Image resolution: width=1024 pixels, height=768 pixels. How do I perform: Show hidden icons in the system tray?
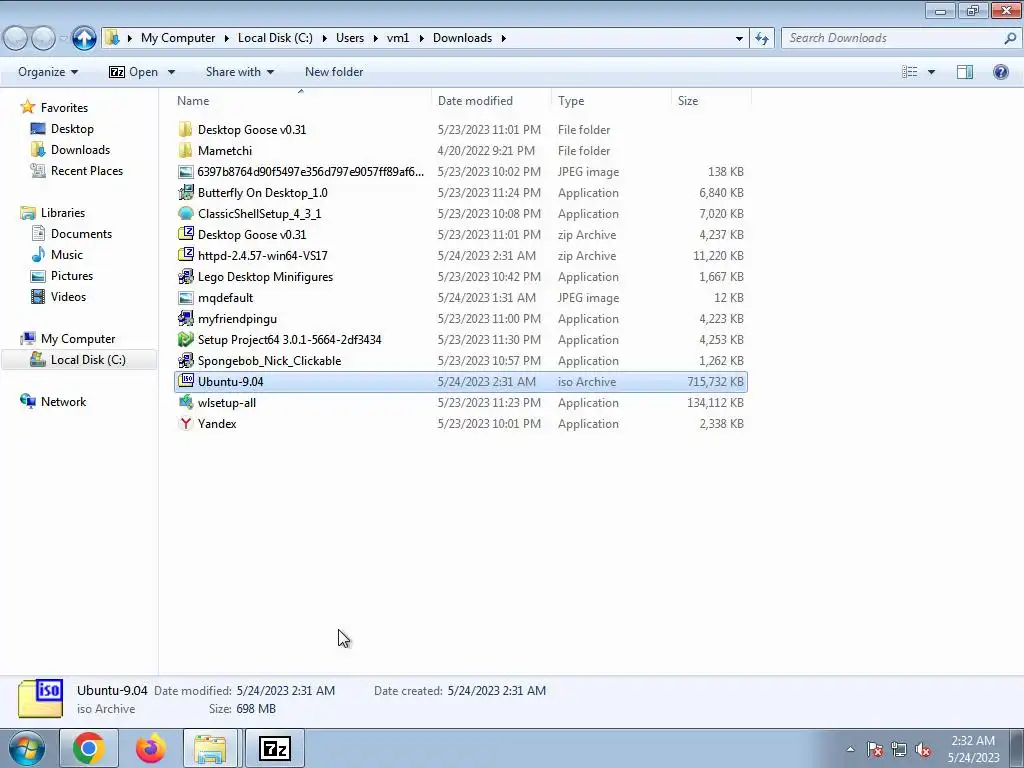coord(850,750)
